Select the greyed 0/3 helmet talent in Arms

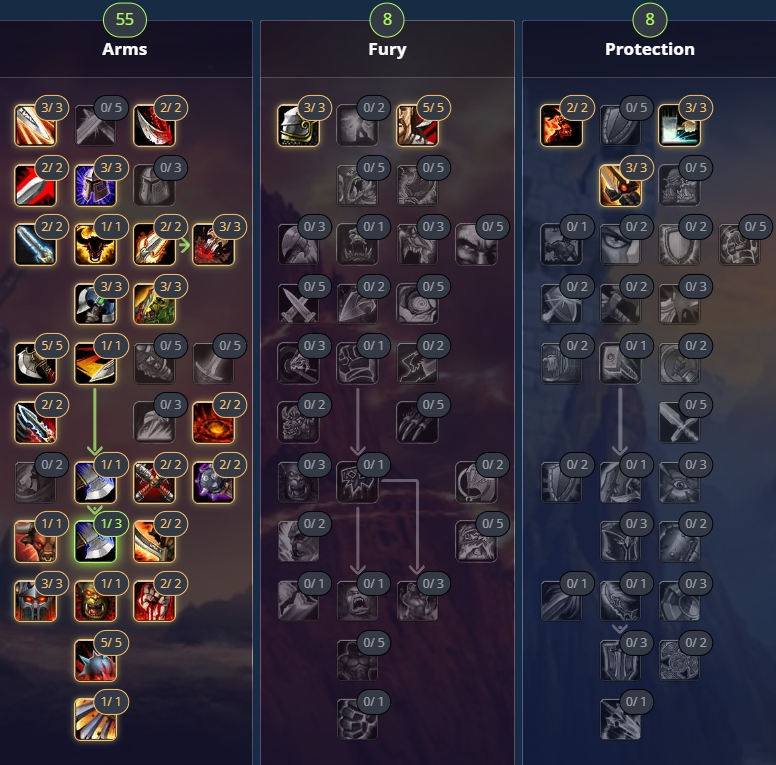pos(154,185)
